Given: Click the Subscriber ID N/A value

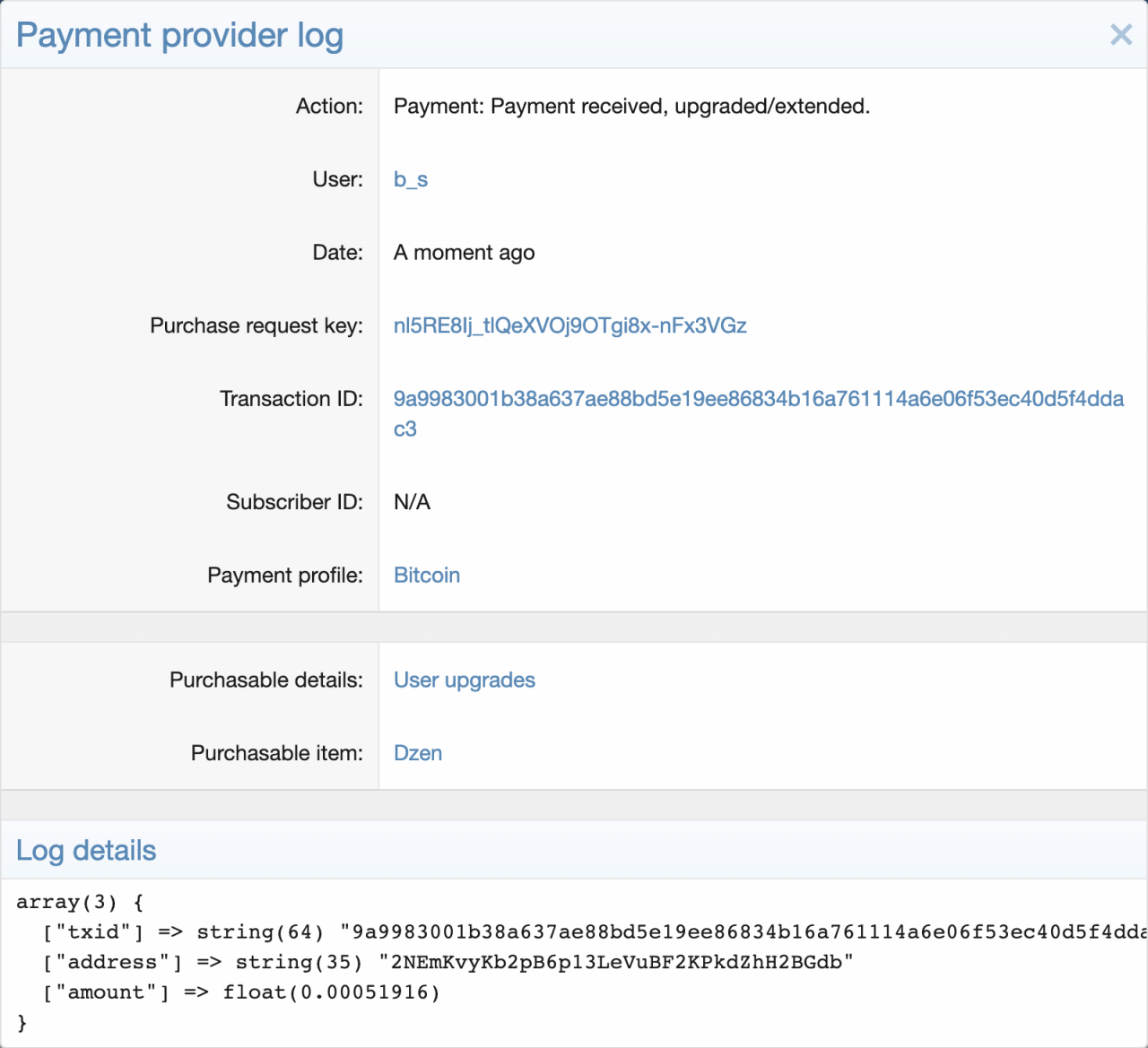Looking at the screenshot, I should click(x=412, y=502).
